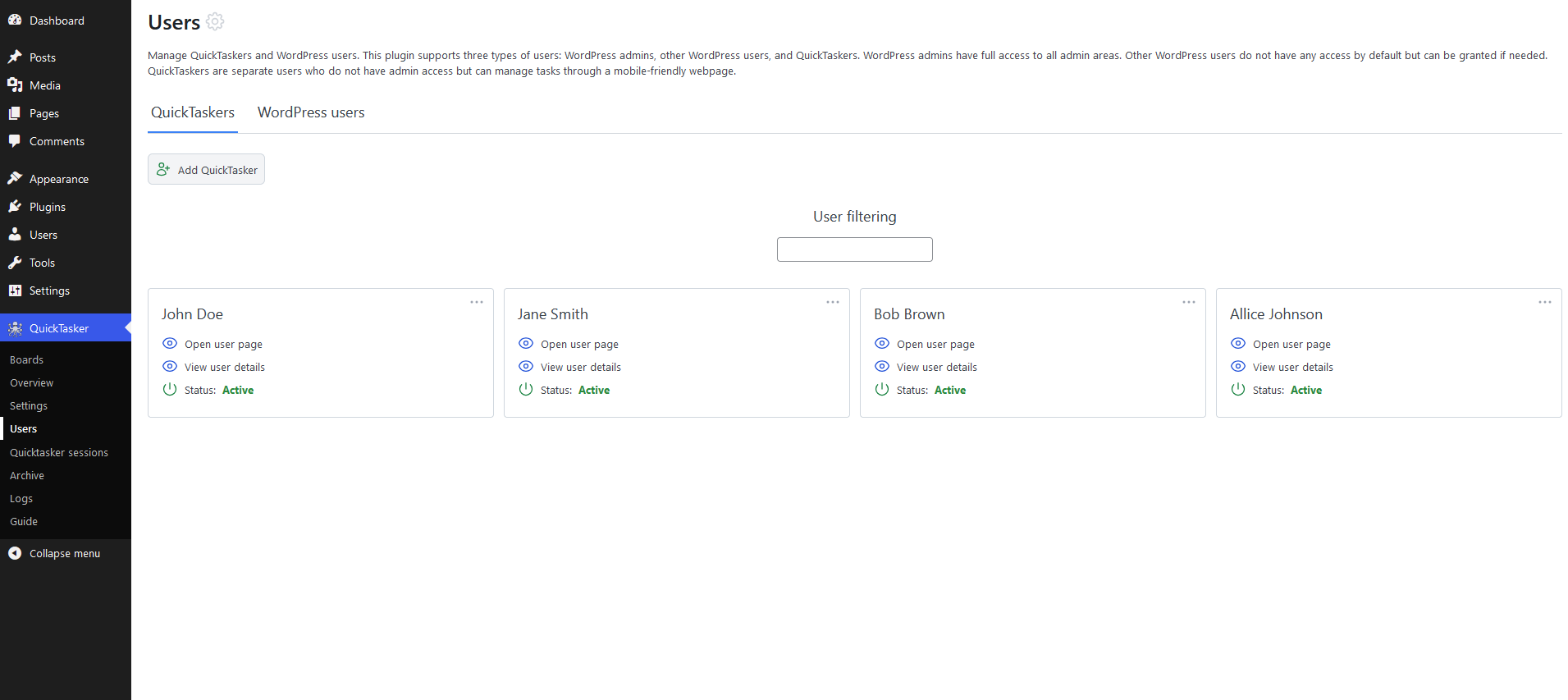Click the Dashboard gauge icon in sidebar
Viewport: 1568px width, 700px height.
click(x=15, y=20)
